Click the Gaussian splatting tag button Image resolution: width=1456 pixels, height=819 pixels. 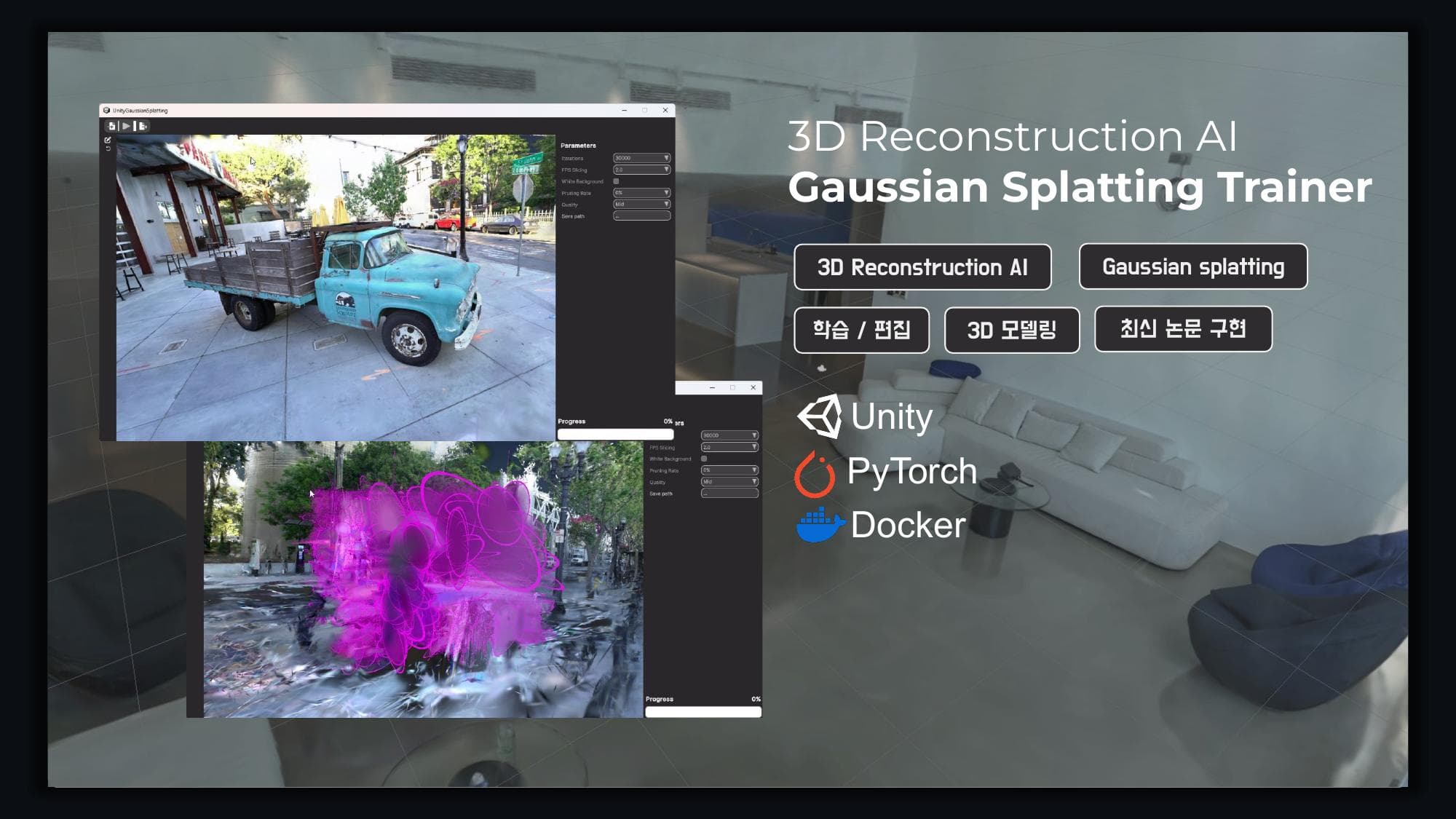(1193, 266)
